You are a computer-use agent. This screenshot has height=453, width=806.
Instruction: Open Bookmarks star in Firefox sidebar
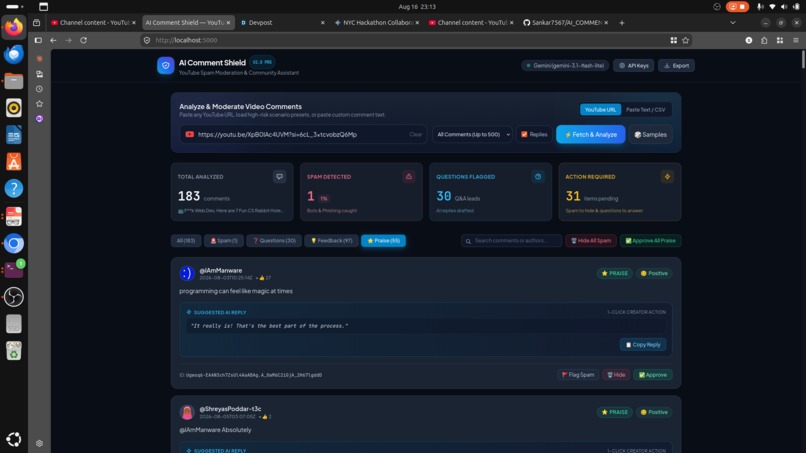40,104
